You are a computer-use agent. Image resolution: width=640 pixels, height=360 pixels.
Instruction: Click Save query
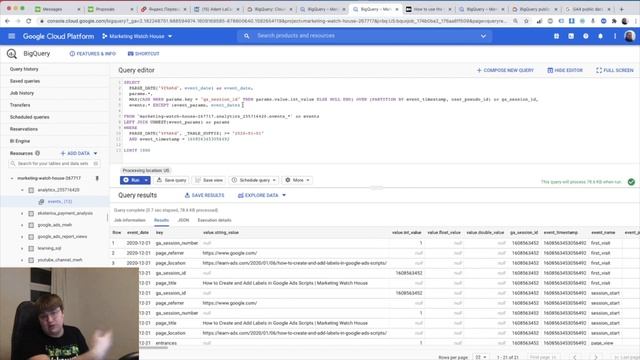coord(171,180)
